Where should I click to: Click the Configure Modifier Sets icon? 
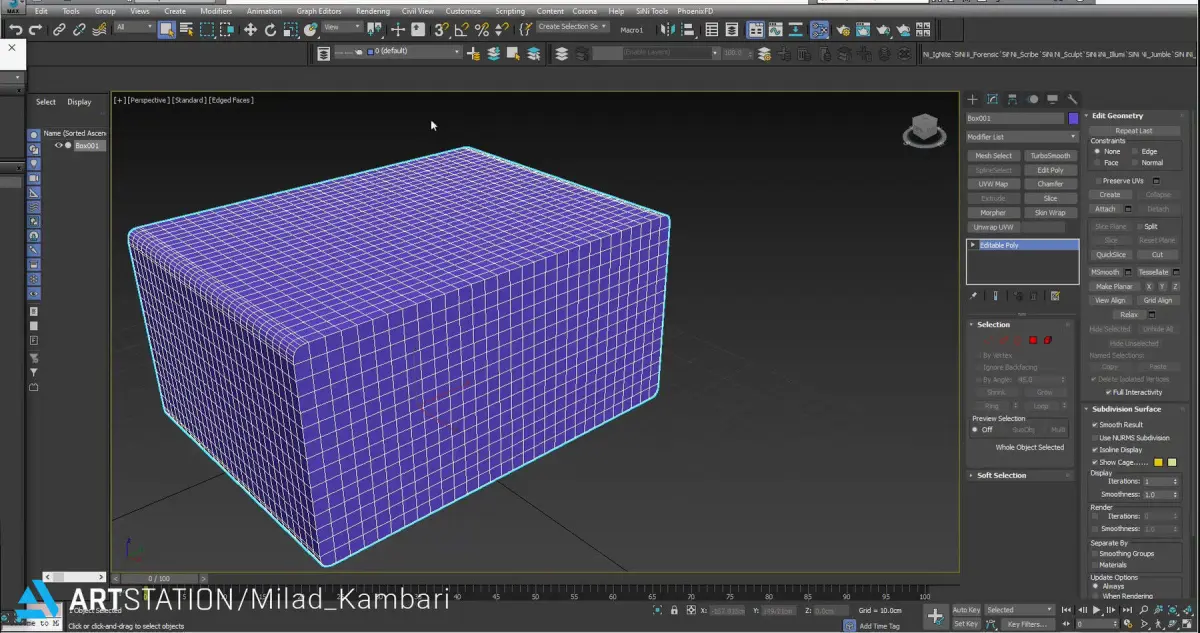1055,296
